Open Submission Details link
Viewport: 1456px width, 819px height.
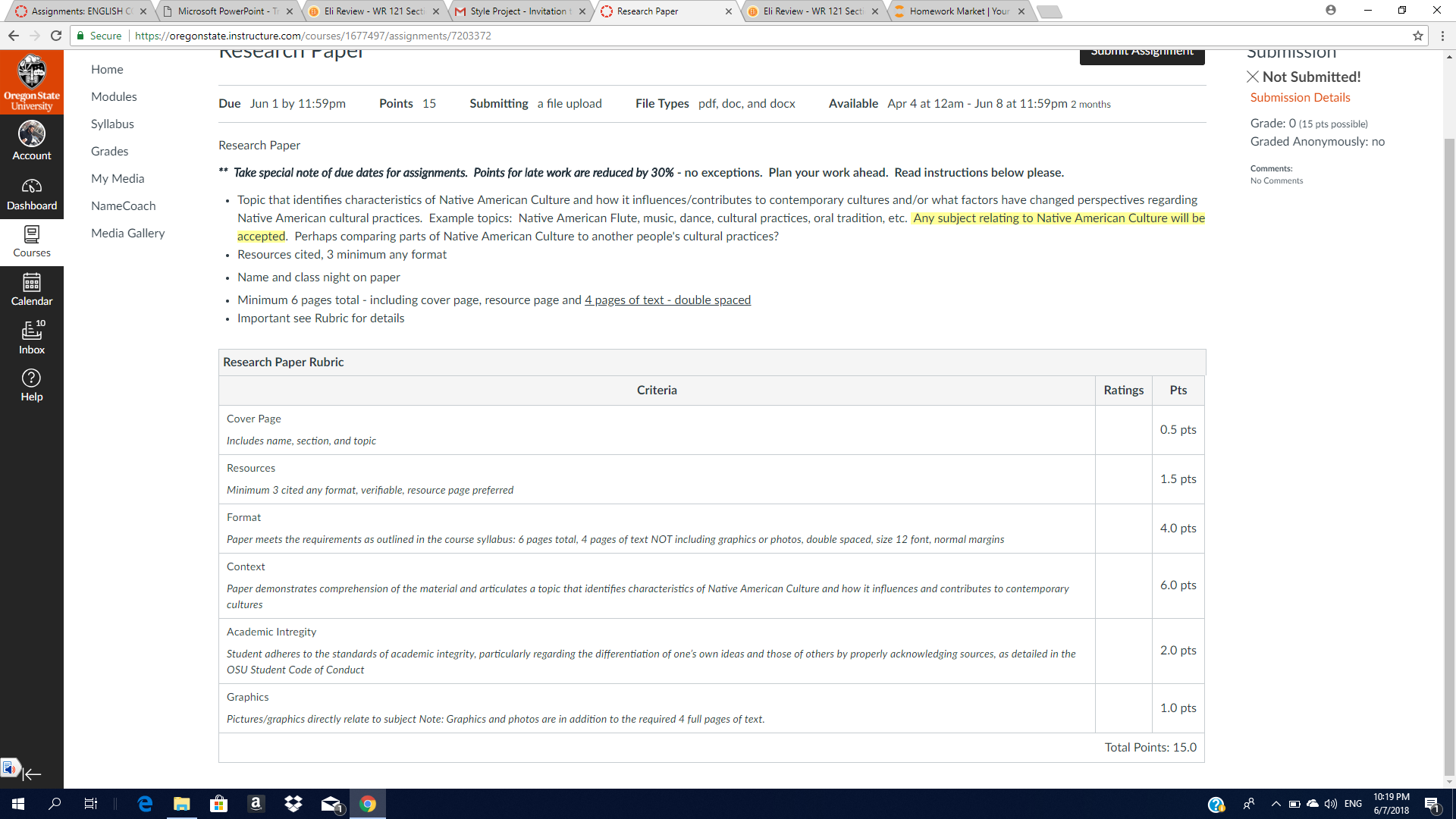(x=1300, y=97)
